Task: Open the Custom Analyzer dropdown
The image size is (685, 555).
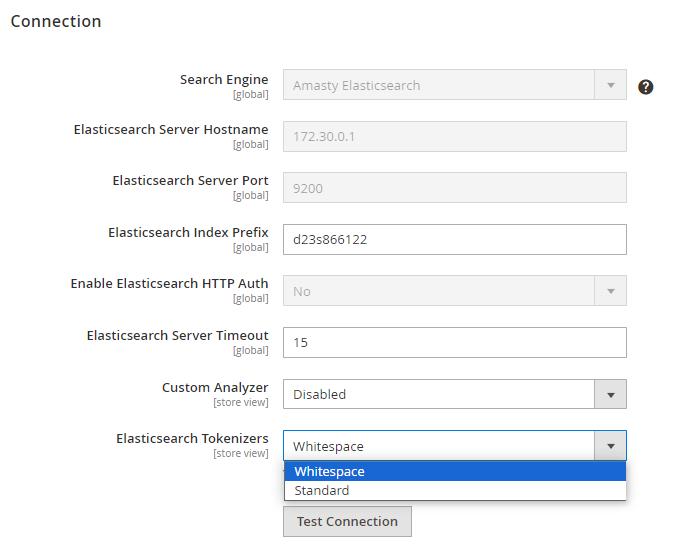Action: click(x=455, y=394)
